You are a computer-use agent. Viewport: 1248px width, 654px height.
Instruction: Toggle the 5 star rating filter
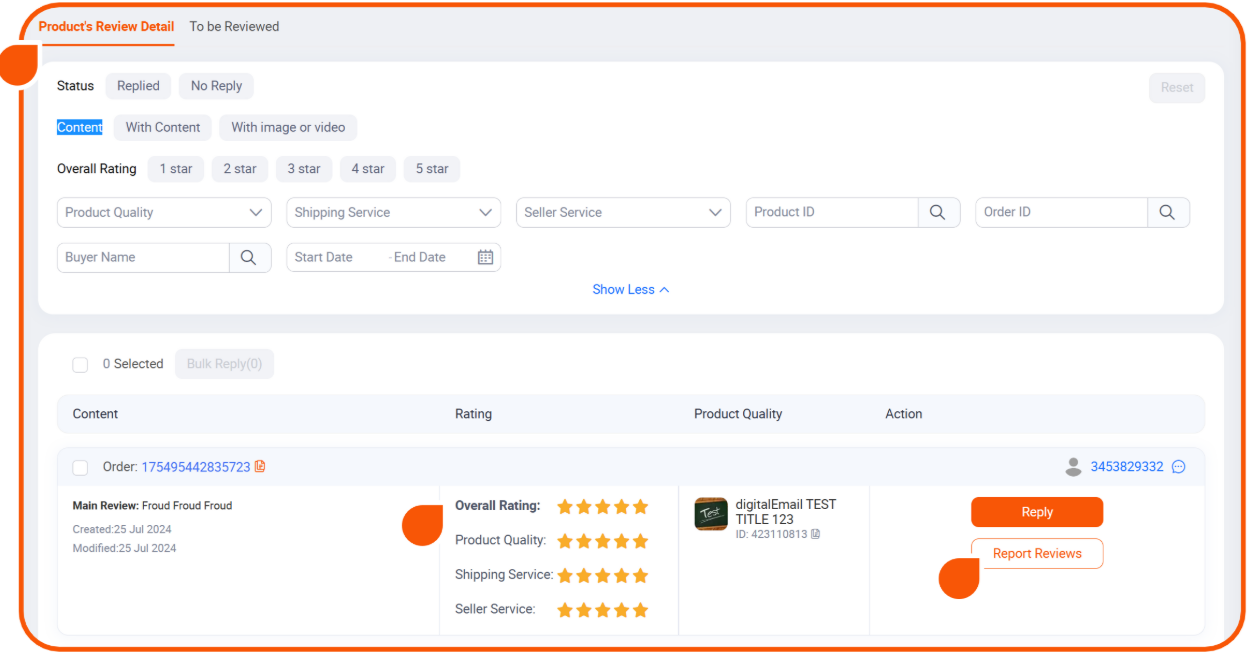[x=432, y=169]
